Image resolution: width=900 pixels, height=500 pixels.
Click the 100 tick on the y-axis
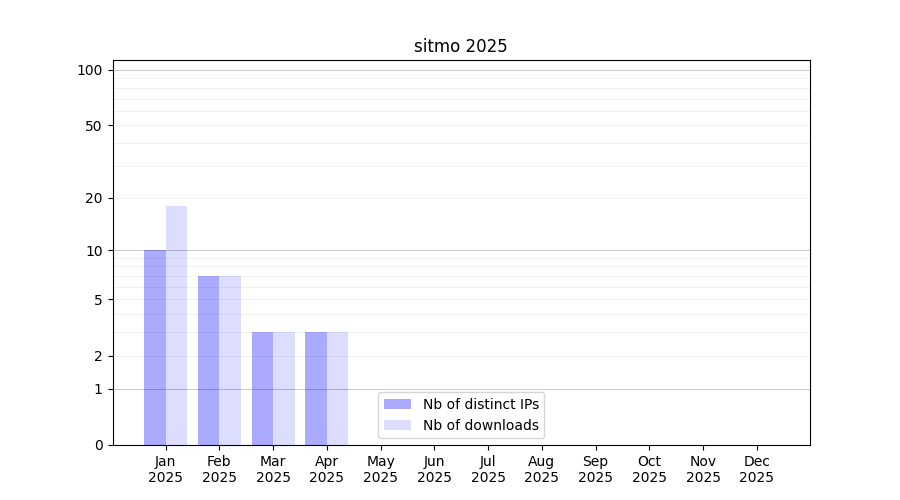click(90, 70)
